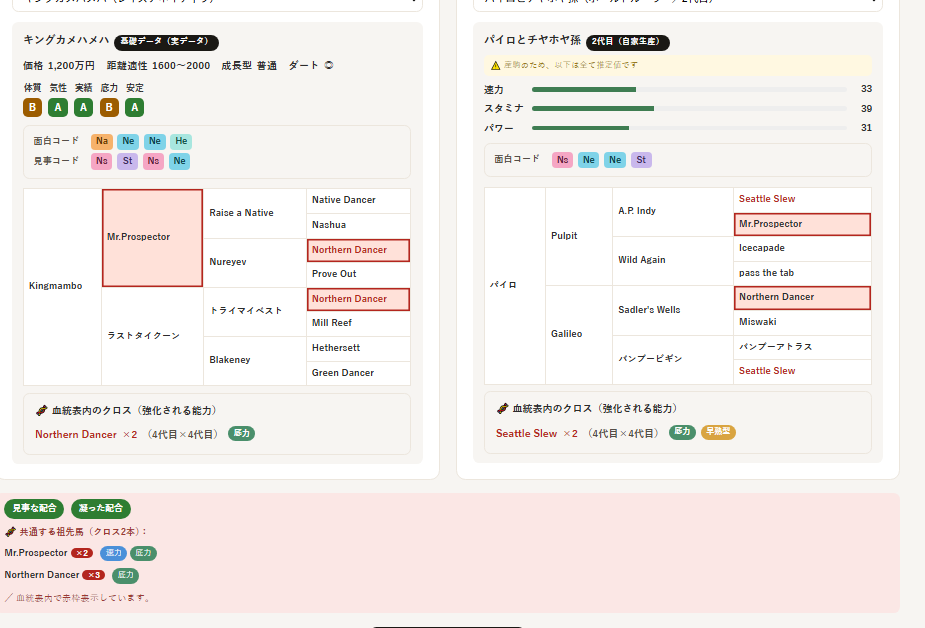Select the ラストタイクーン pedigree cell
The width and height of the screenshot is (925, 628).
(152, 336)
